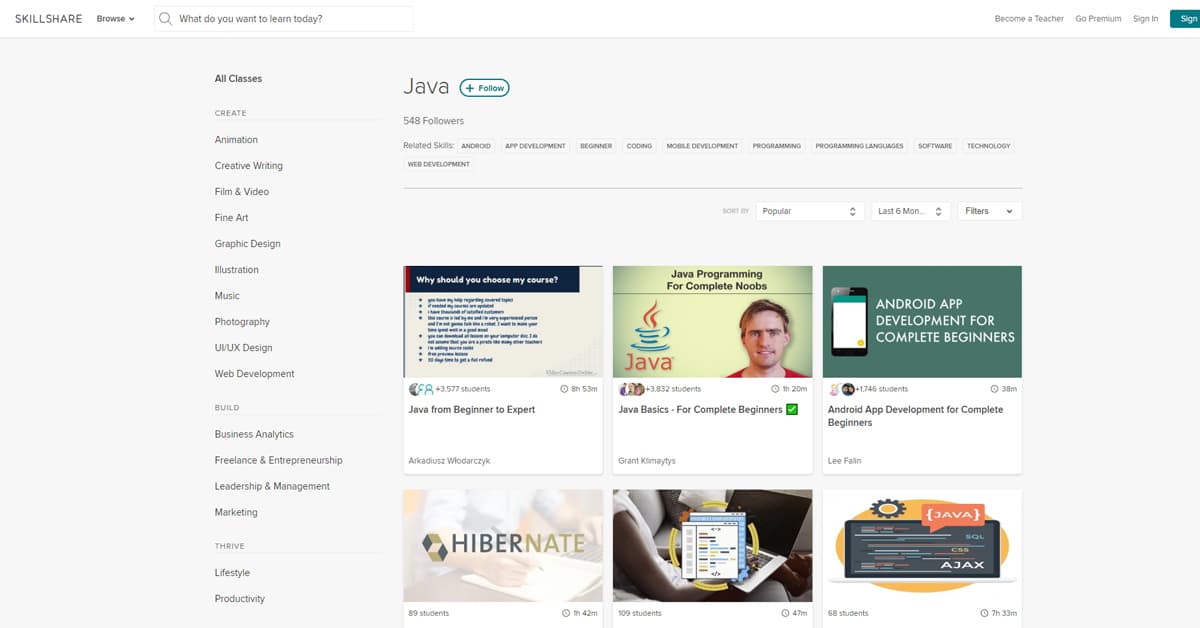Click the Skillshare logo in the header
The width and height of the screenshot is (1200, 628).
[47, 18]
